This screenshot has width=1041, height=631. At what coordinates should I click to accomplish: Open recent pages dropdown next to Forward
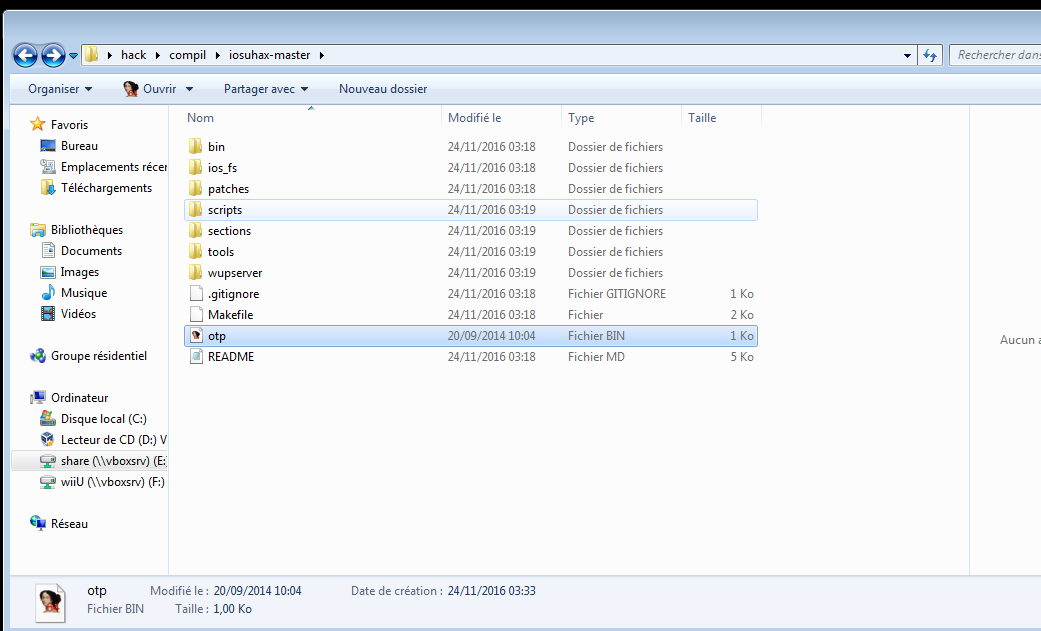[x=73, y=56]
